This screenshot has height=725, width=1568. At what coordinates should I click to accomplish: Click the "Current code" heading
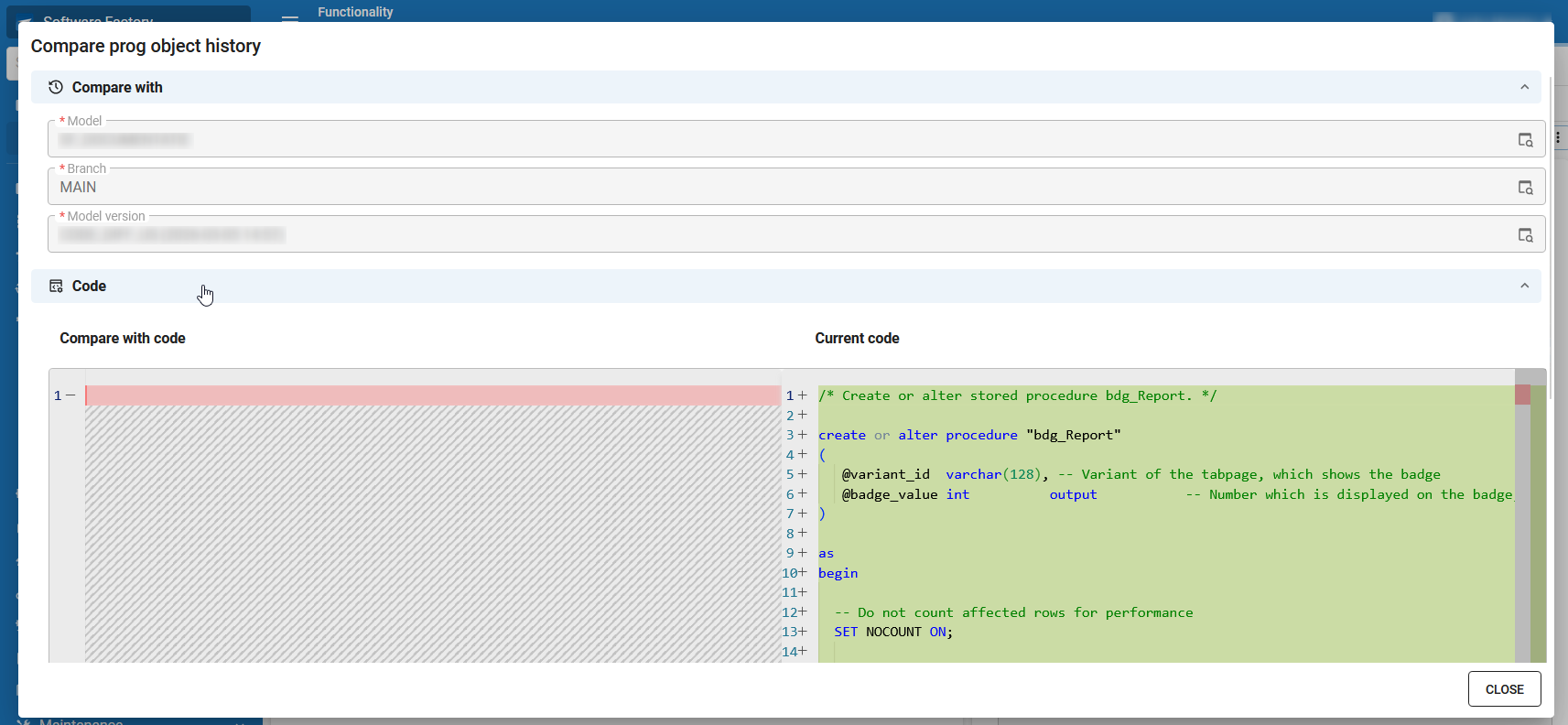pos(857,339)
